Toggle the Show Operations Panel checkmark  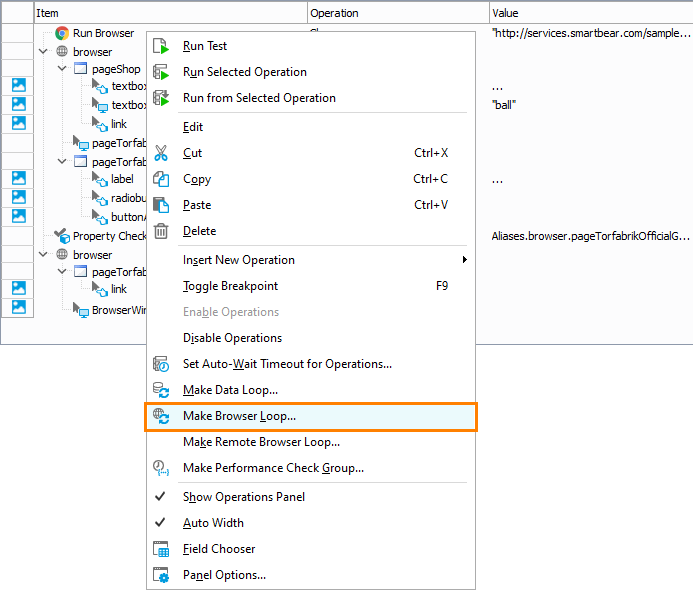[x=160, y=497]
